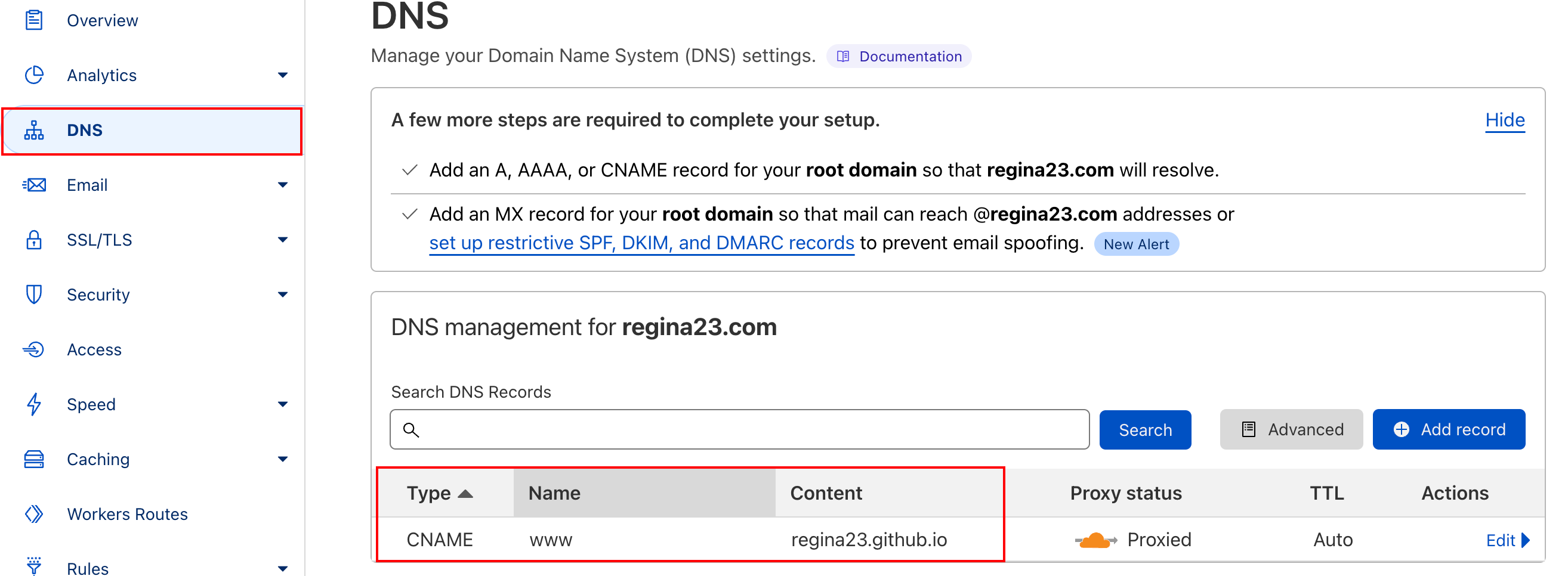
Task: Expand the Analytics menu arrow
Action: pyautogui.click(x=282, y=75)
